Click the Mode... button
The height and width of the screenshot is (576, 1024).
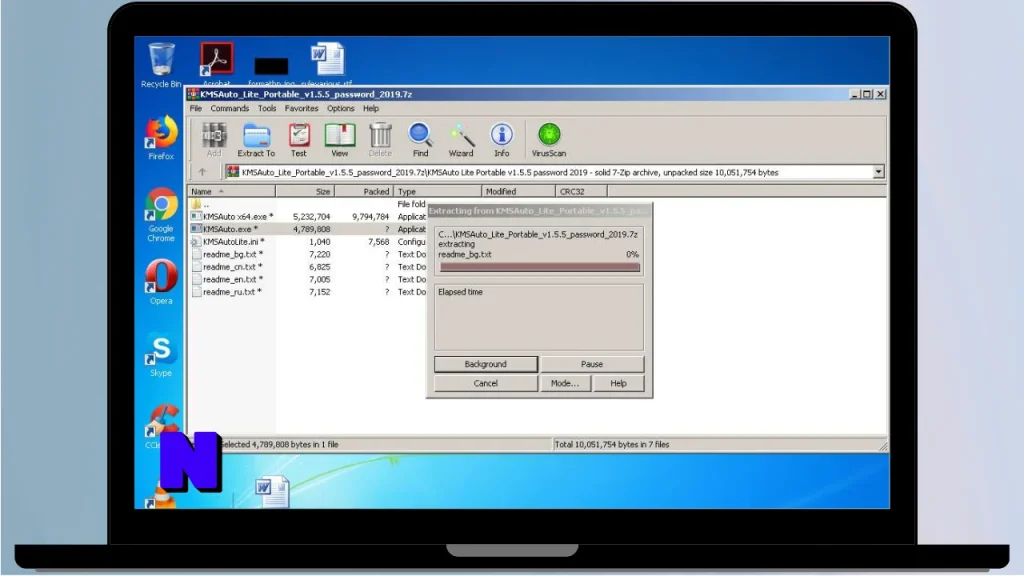pos(566,383)
